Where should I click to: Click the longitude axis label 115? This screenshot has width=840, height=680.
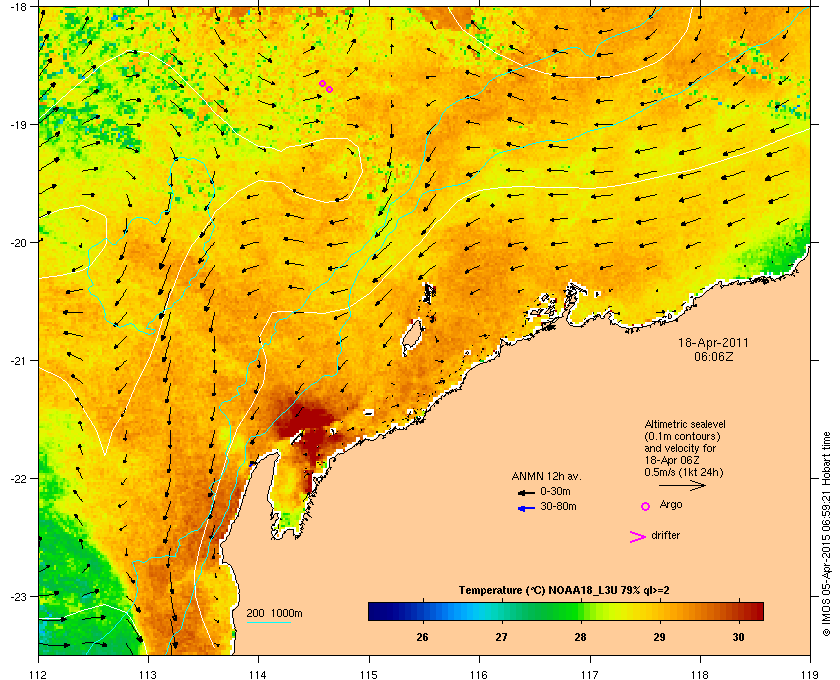click(x=369, y=675)
